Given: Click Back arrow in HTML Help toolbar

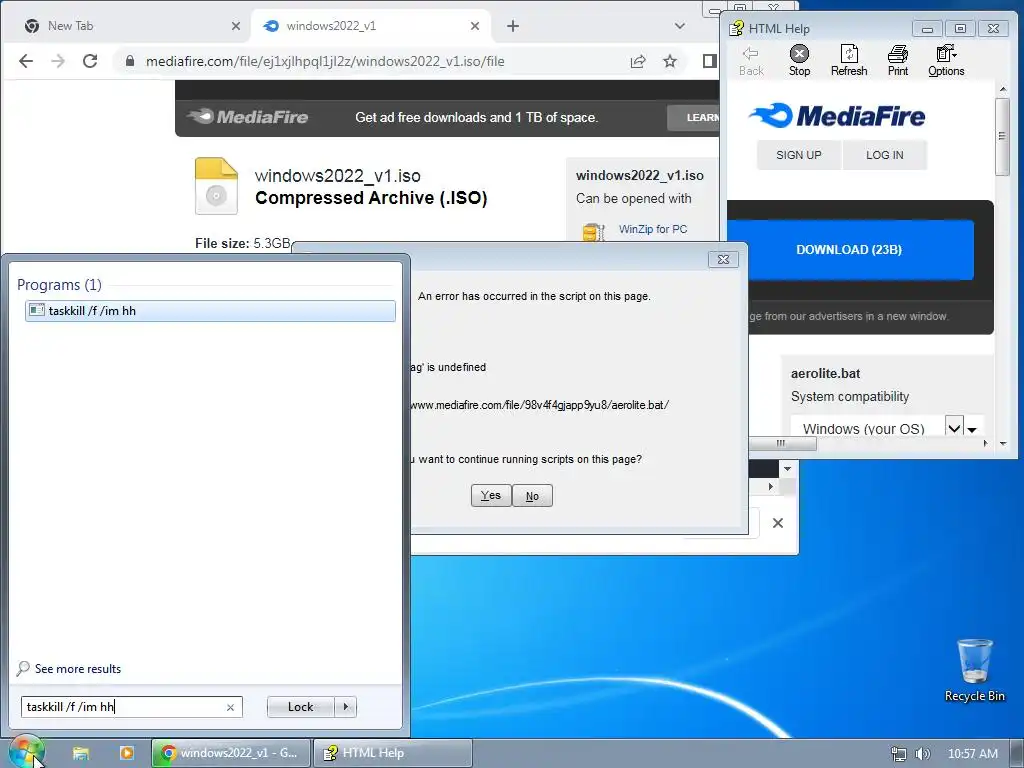Looking at the screenshot, I should pyautogui.click(x=751, y=61).
